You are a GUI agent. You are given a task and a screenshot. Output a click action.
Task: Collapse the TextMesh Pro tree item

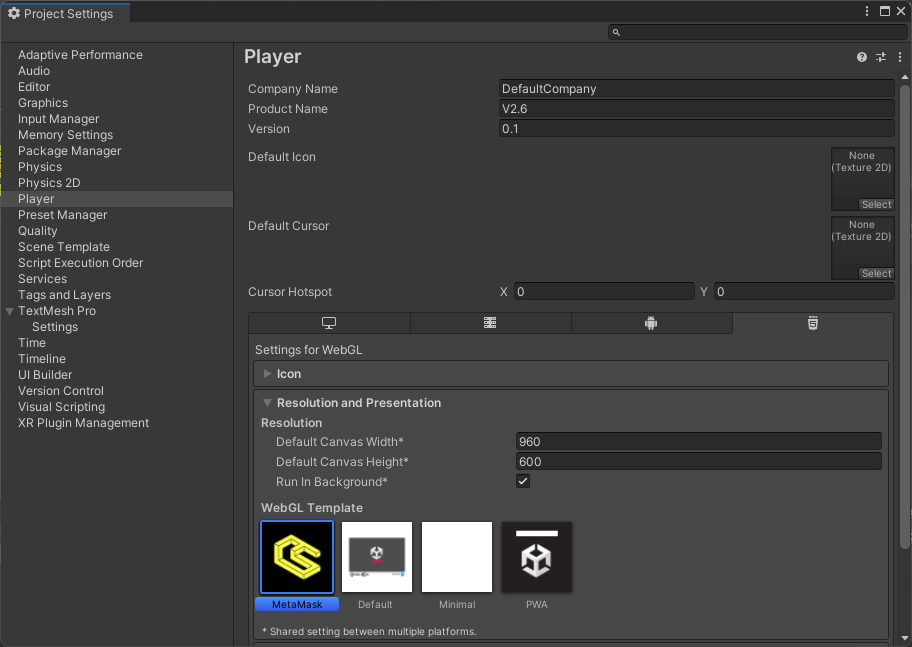9,311
